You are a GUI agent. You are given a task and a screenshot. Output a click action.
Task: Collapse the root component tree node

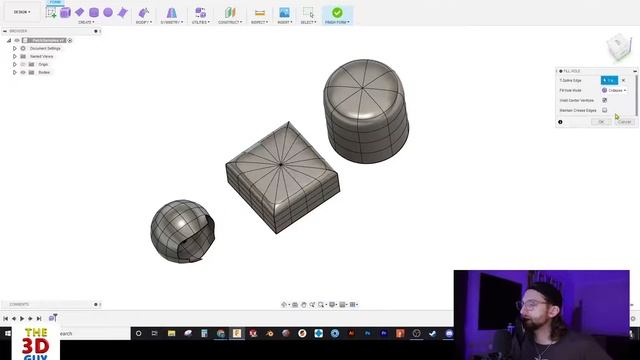click(9, 40)
